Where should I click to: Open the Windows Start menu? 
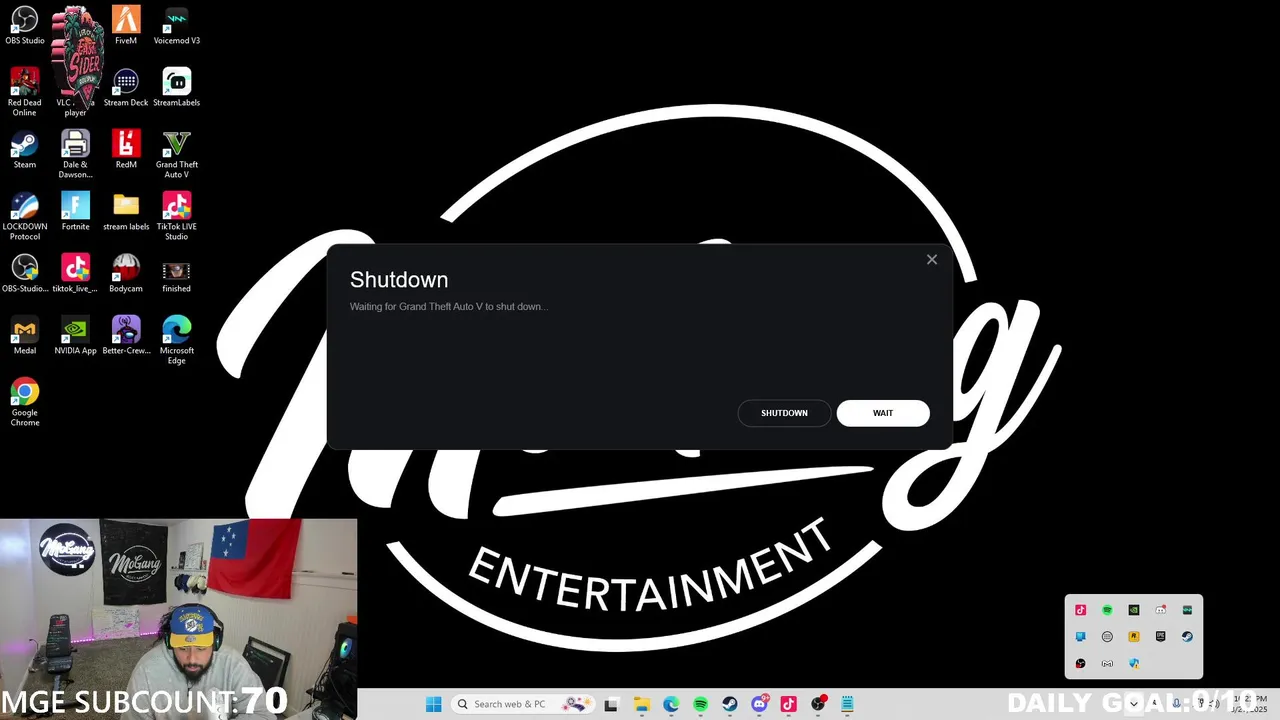(433, 704)
